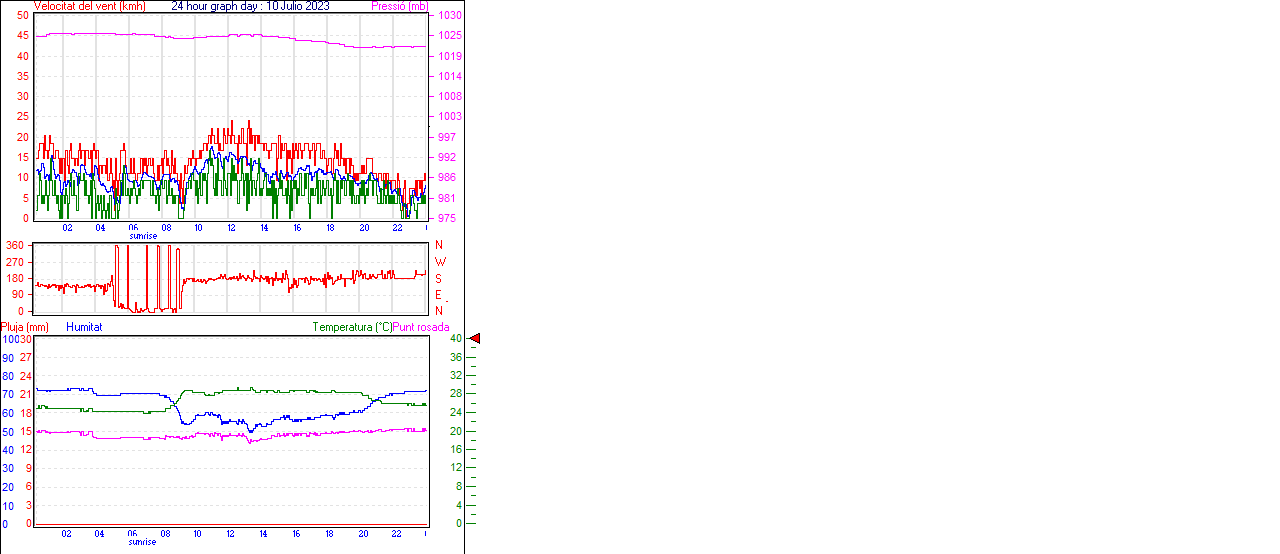Click the 'Pluja (mm)' legend label
The width and height of the screenshot is (1280, 554).
point(24,327)
